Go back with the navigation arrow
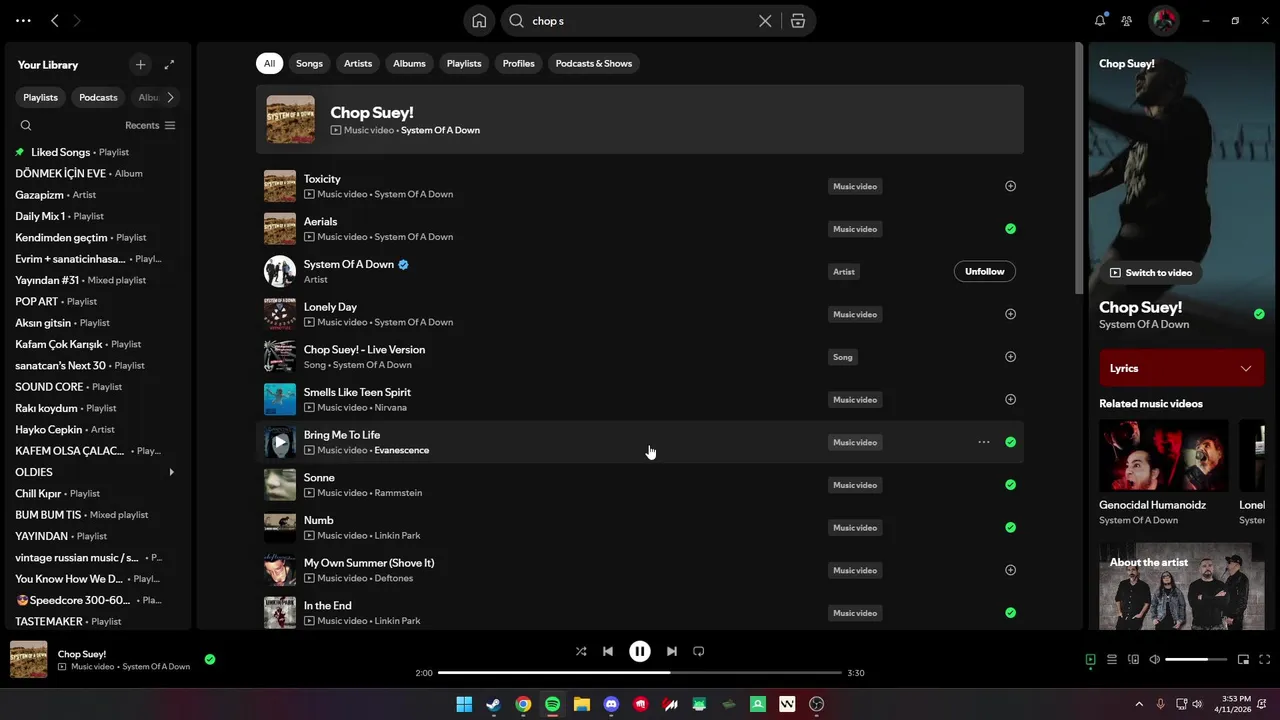The image size is (1280, 720). point(55,20)
